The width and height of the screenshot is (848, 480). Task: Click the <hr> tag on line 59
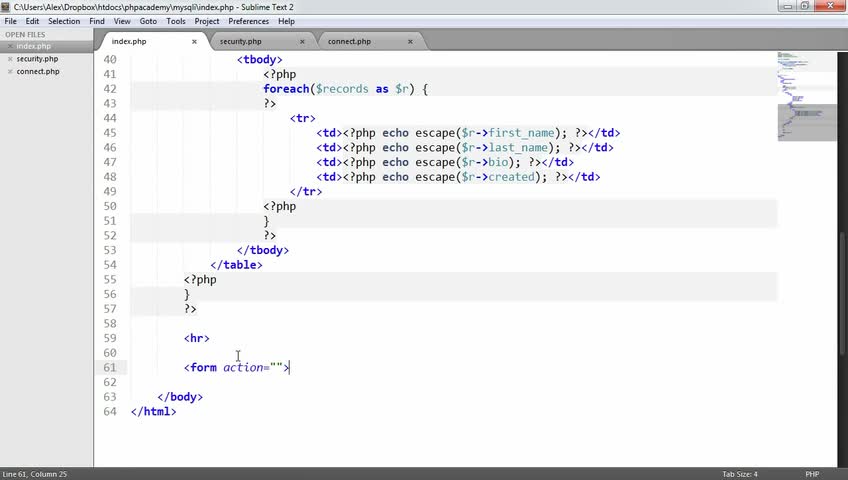(196, 338)
